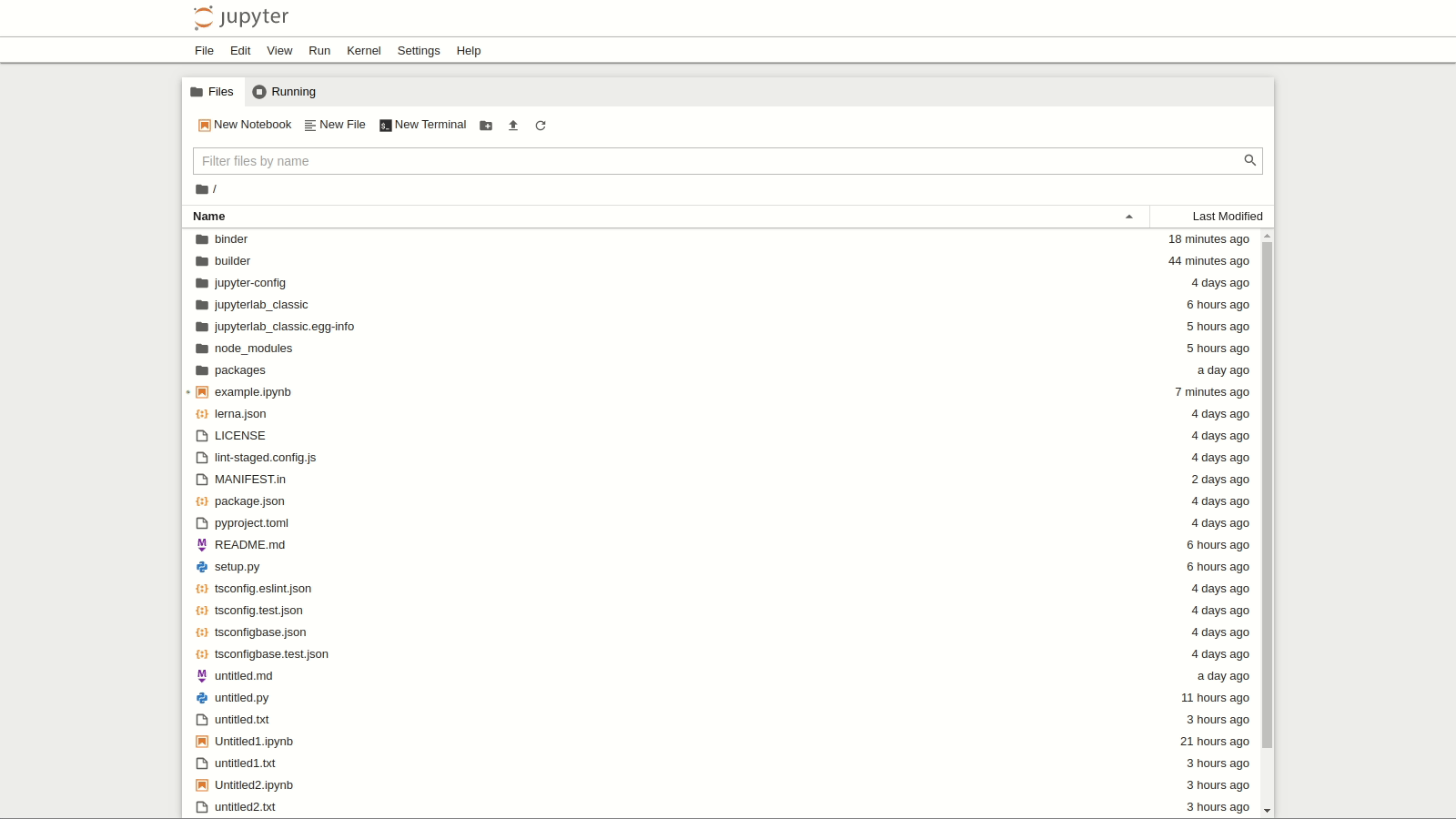This screenshot has width=1456, height=819.
Task: Click the New Folder icon
Action: coord(486,126)
